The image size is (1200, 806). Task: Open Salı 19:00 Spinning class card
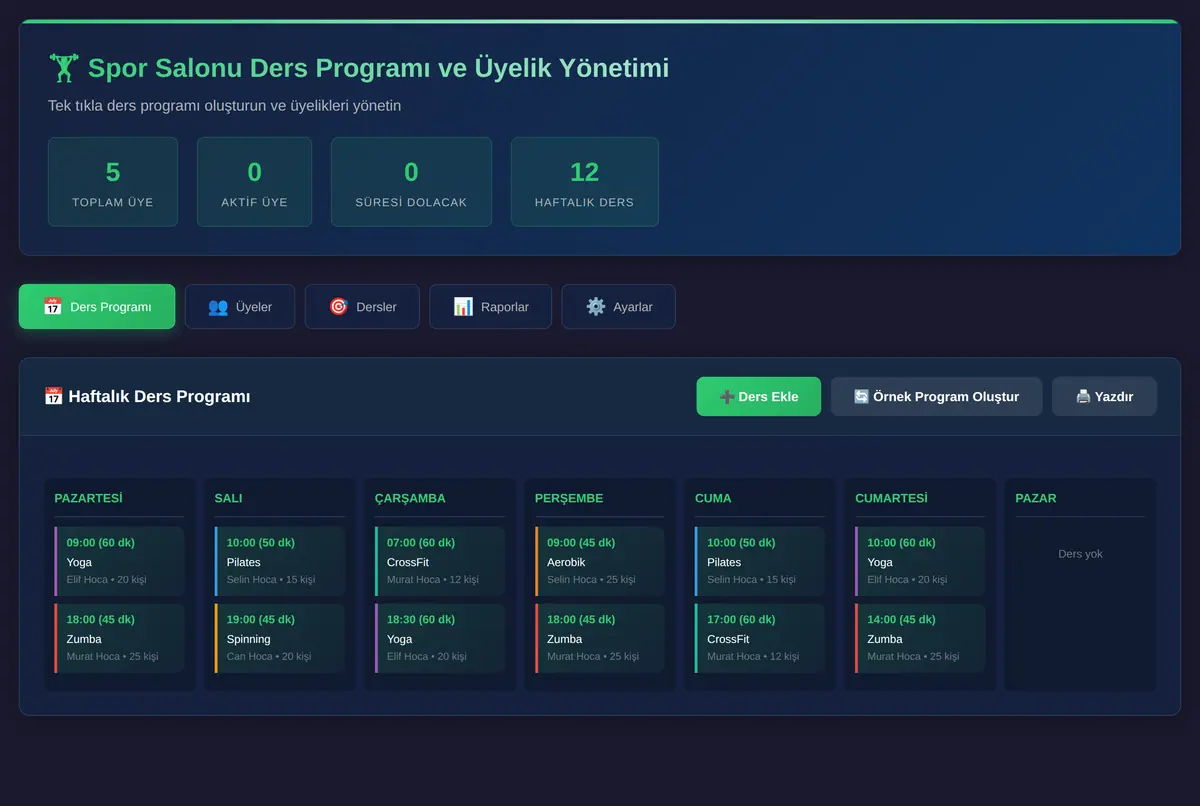point(279,638)
